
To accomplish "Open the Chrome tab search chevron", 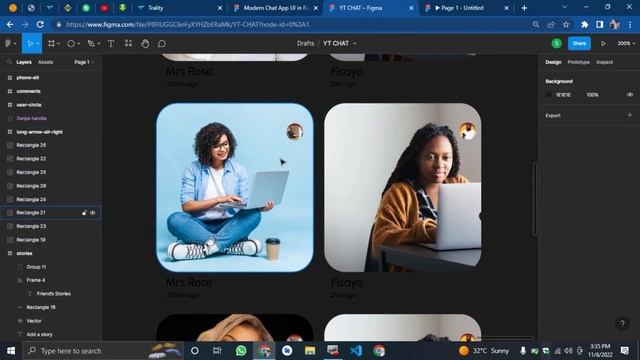I will (564, 7).
